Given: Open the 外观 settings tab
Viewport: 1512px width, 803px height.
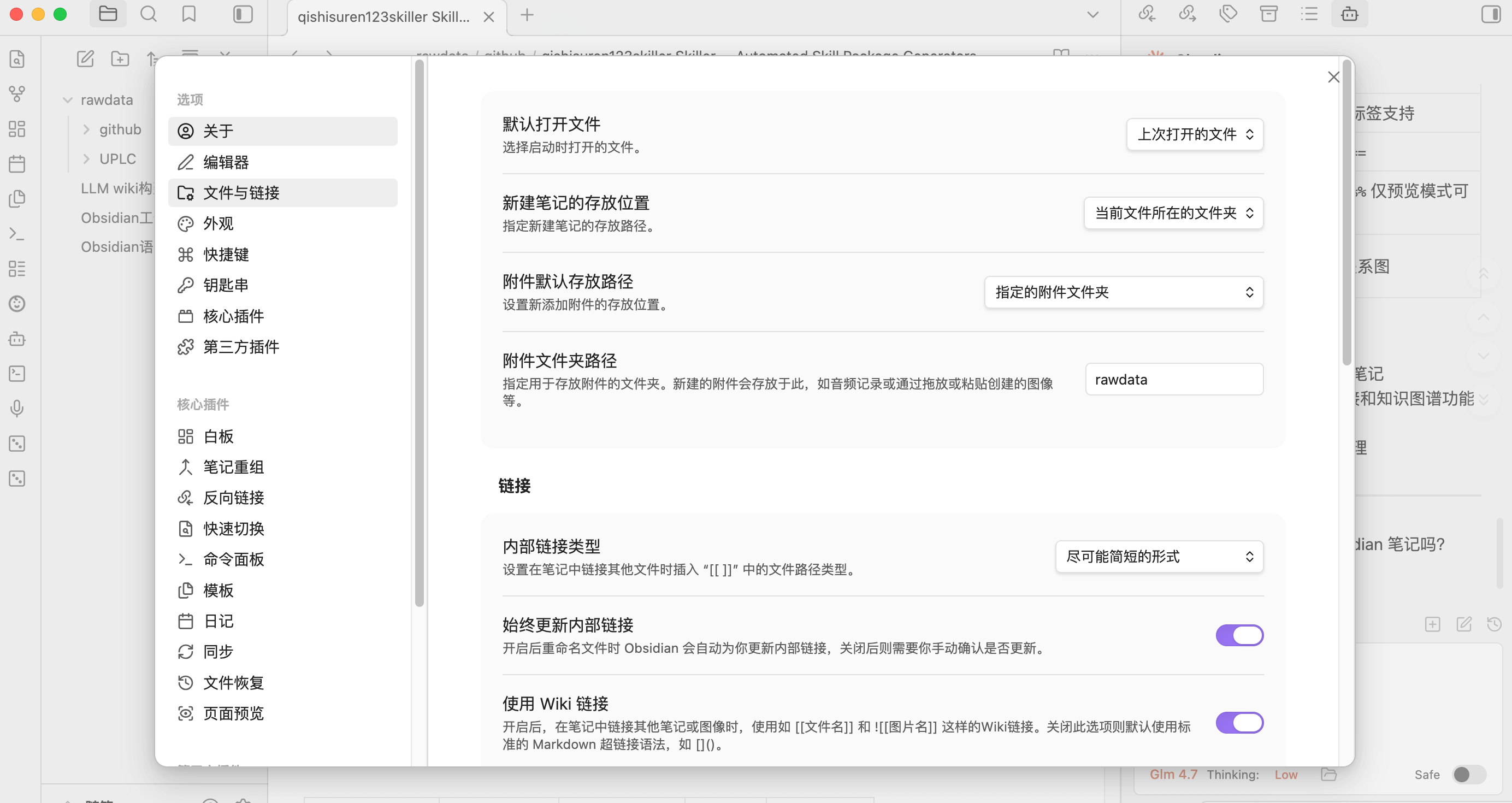Looking at the screenshot, I should (x=283, y=223).
